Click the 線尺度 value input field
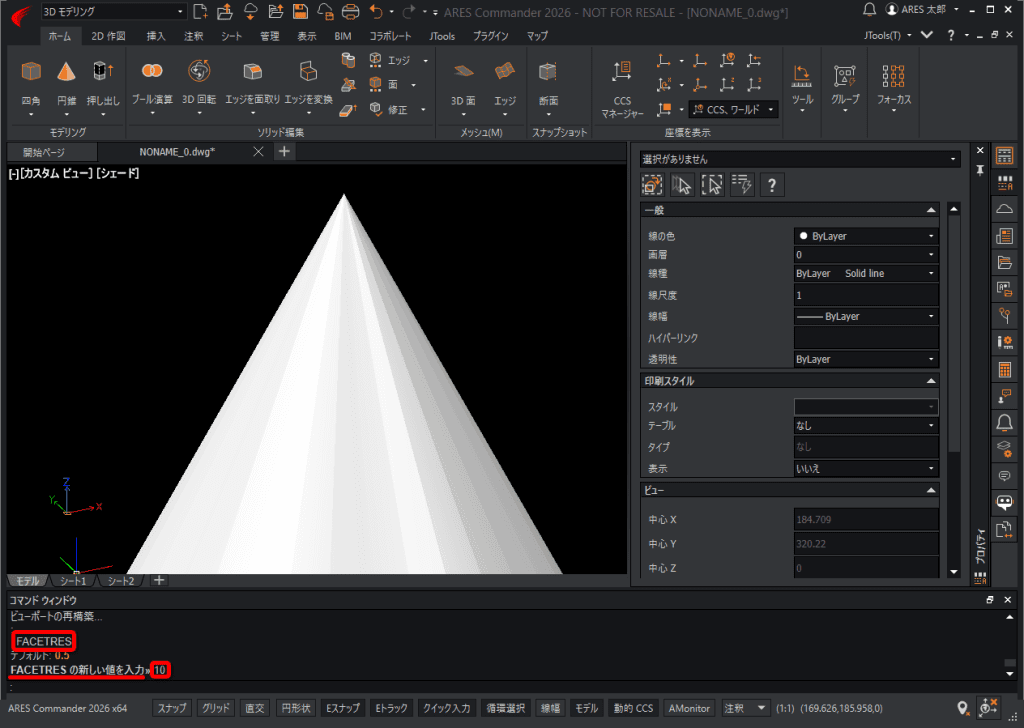 coord(866,295)
